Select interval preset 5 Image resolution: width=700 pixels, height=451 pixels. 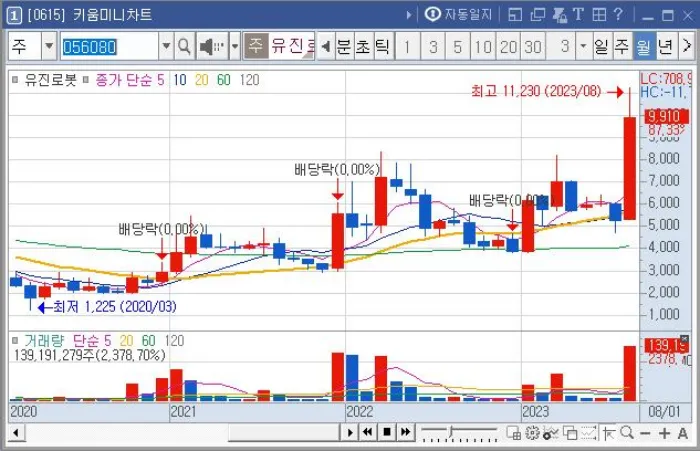(458, 46)
